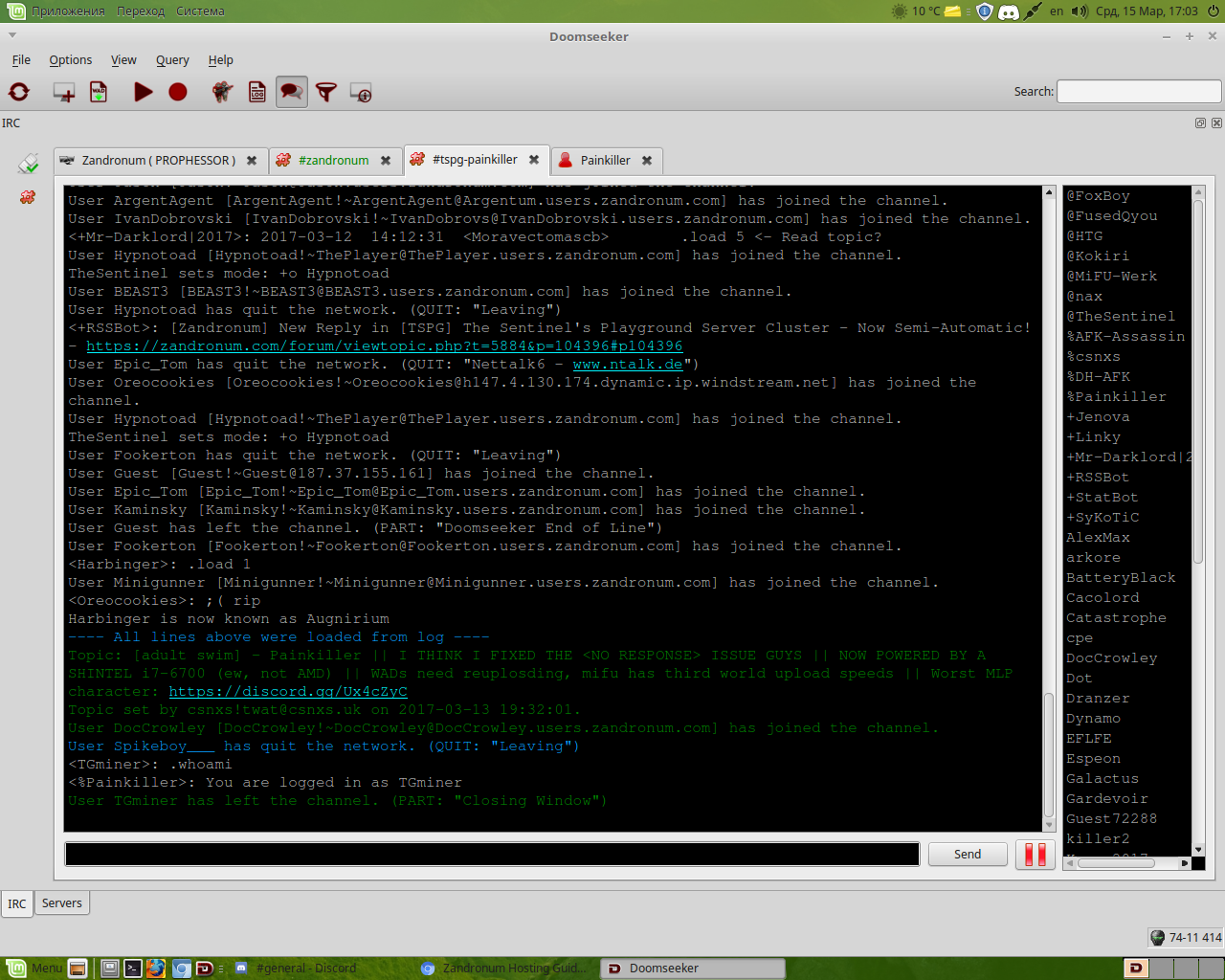Switch to the Painkiller private chat tab
Image resolution: width=1225 pixels, height=980 pixels.
pyautogui.click(x=606, y=160)
